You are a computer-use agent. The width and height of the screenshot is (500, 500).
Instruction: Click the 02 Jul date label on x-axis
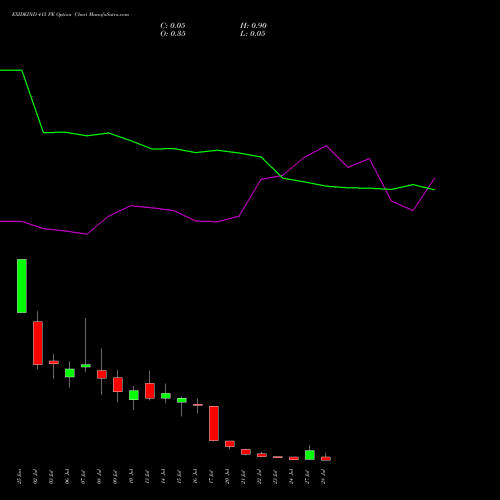35,477
